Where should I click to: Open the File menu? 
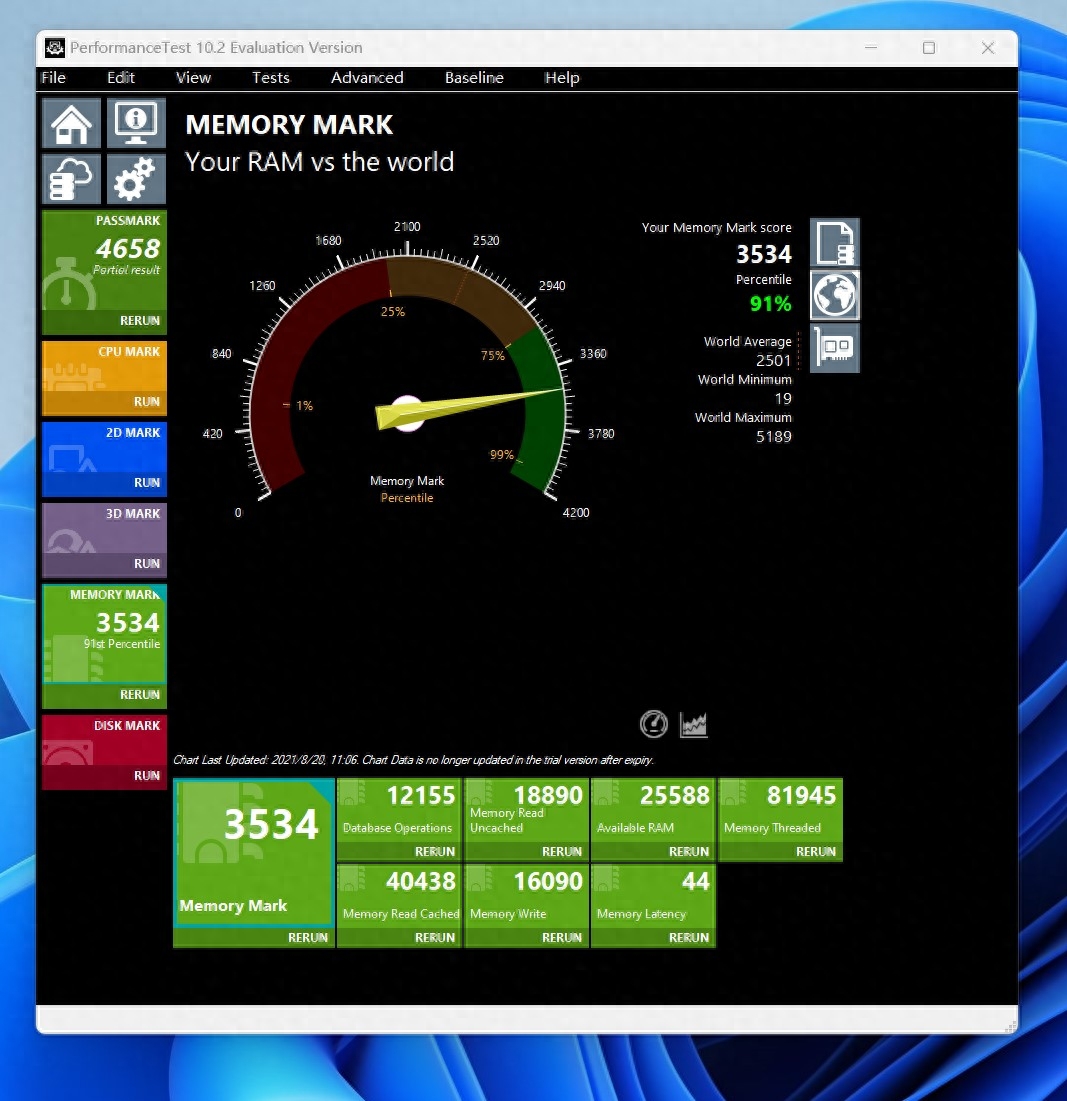[53, 78]
